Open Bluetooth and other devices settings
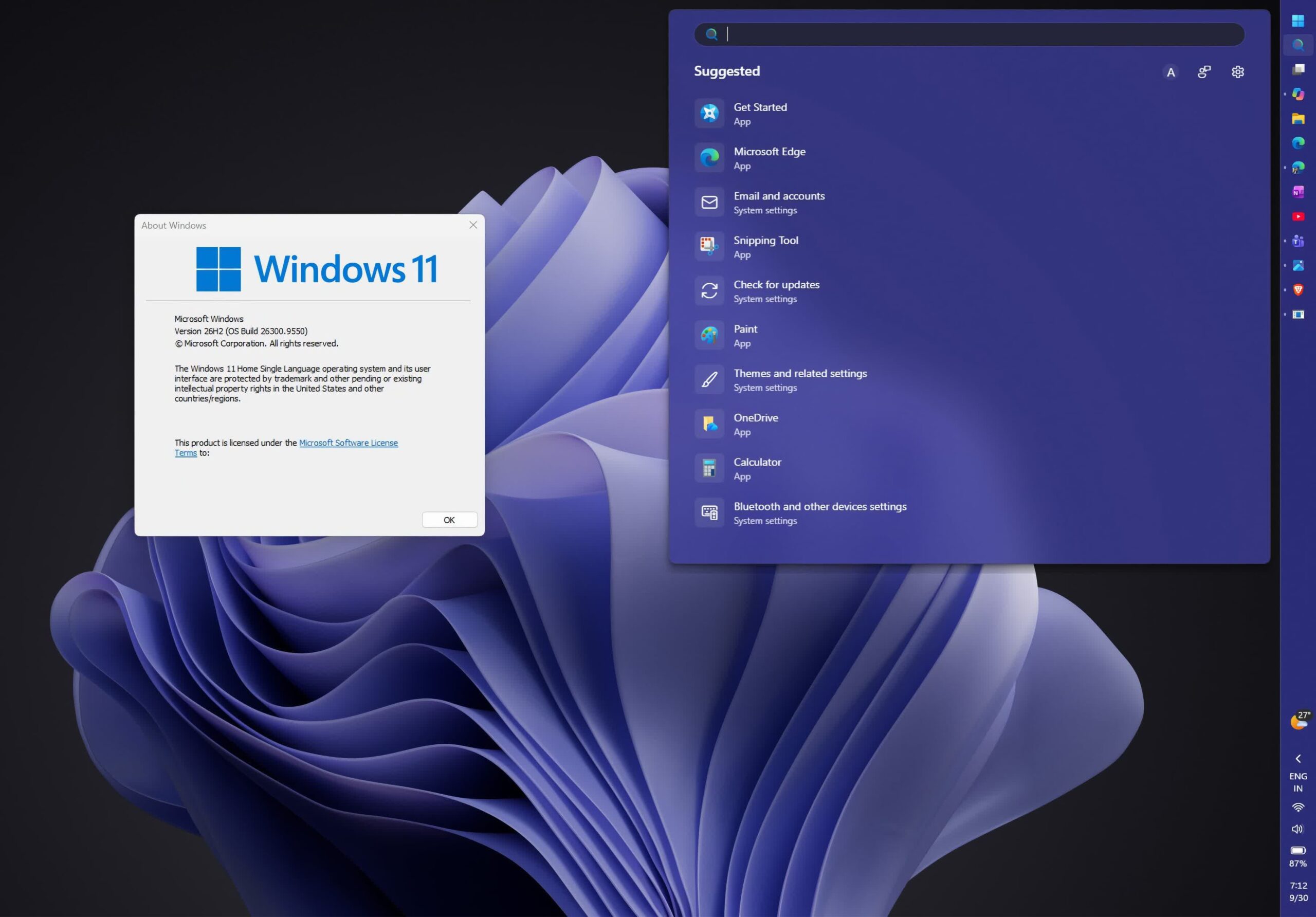Viewport: 1316px width, 917px height. (968, 513)
